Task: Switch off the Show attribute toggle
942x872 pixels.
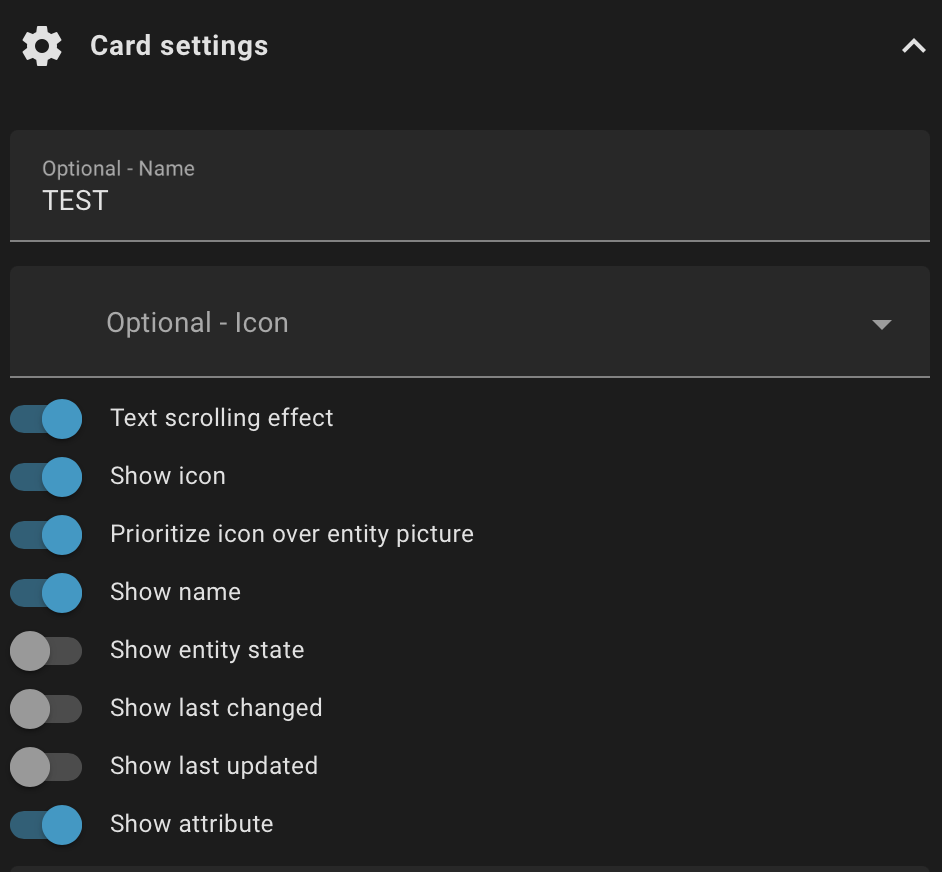Action: (46, 824)
